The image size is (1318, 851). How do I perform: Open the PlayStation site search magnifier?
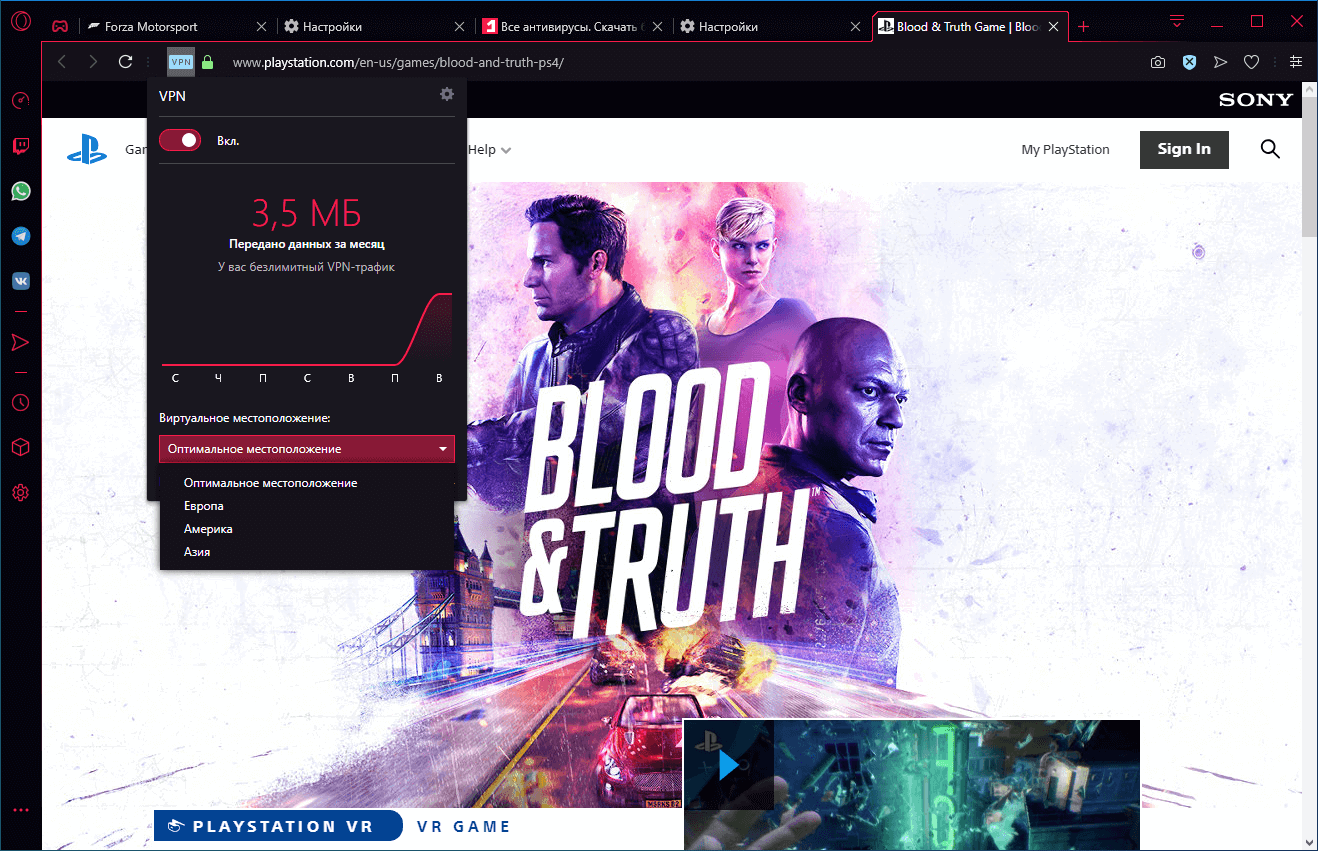tap(1270, 149)
